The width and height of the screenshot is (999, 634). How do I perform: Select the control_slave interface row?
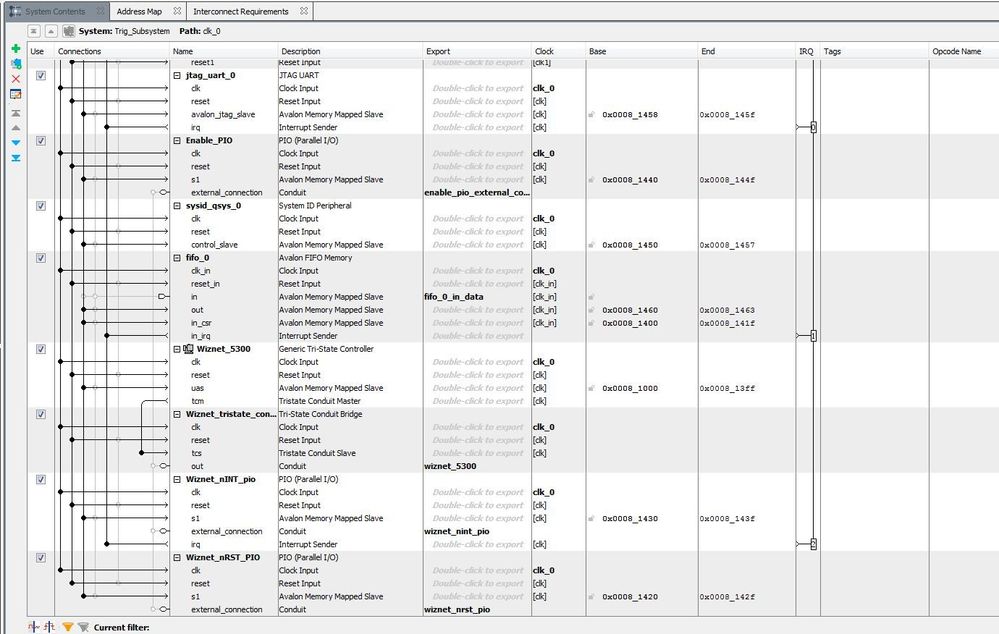click(x=214, y=245)
